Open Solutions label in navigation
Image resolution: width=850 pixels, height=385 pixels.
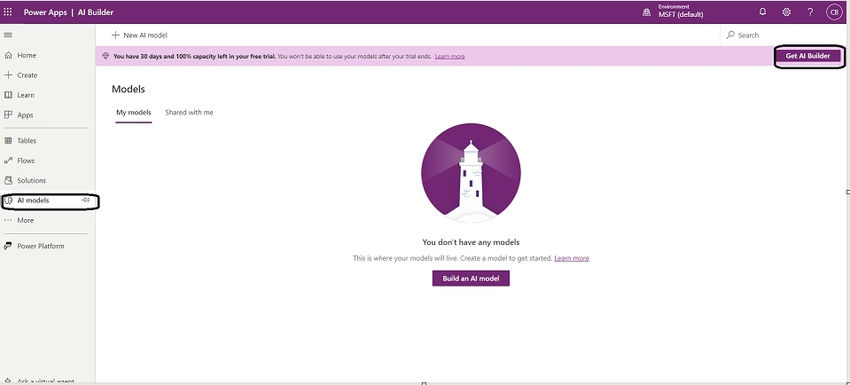[31, 181]
